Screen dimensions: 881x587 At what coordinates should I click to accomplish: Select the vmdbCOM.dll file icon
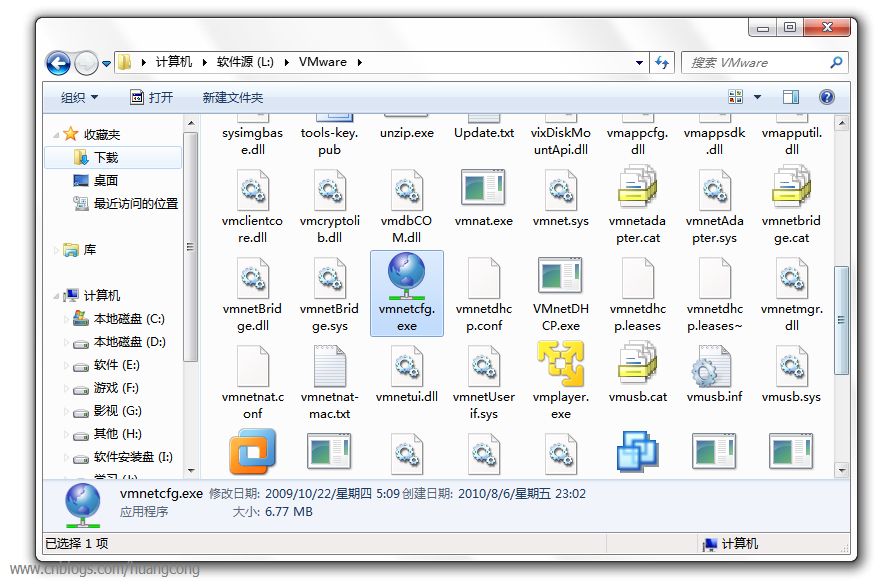tap(407, 190)
